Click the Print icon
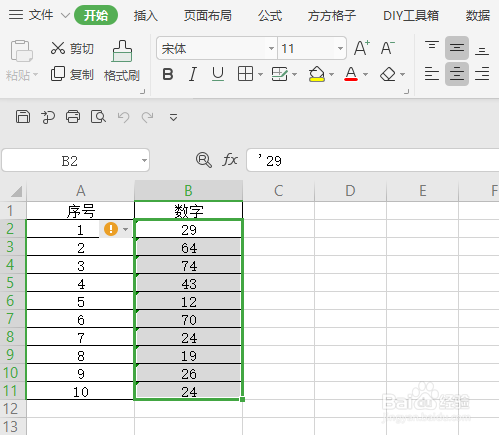 click(x=73, y=117)
